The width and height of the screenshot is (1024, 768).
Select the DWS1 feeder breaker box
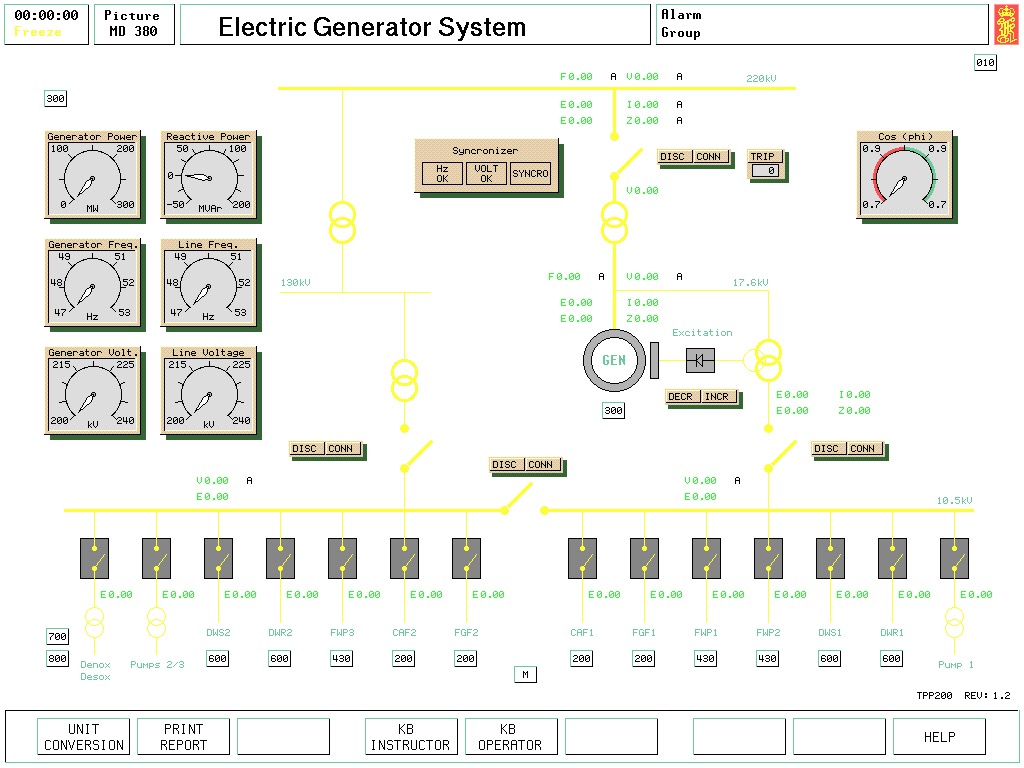[831, 558]
